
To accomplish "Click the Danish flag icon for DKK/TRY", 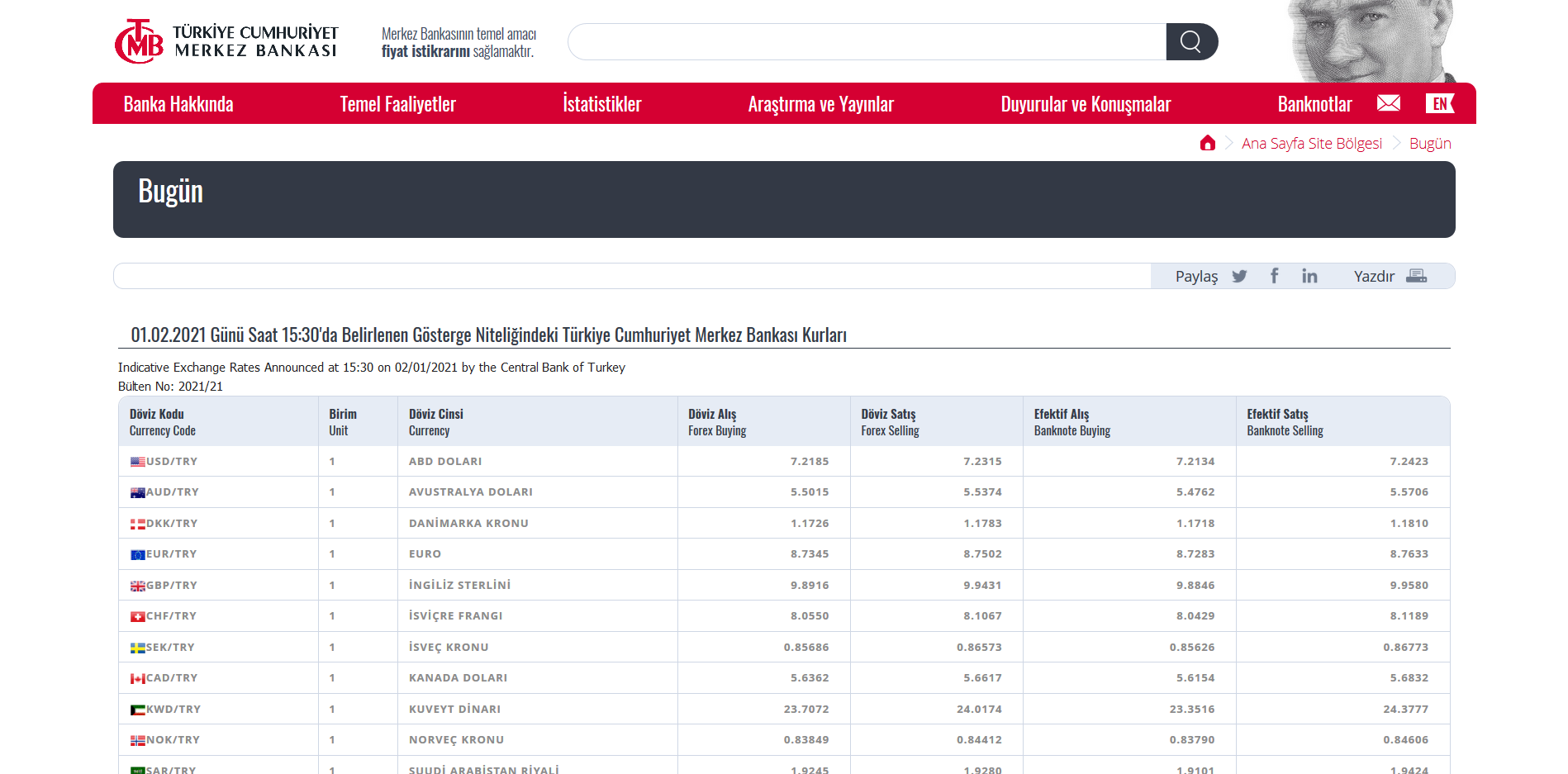I will pos(138,524).
